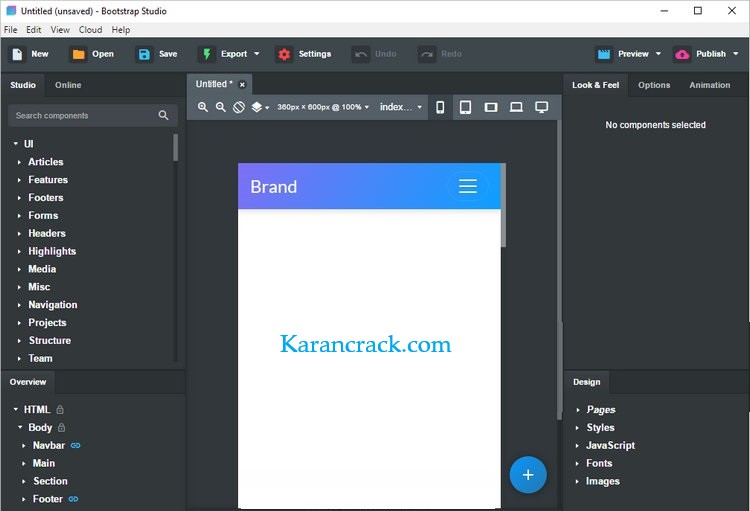Click the Redo arrow icon
The width and height of the screenshot is (750, 511).
click(x=427, y=55)
